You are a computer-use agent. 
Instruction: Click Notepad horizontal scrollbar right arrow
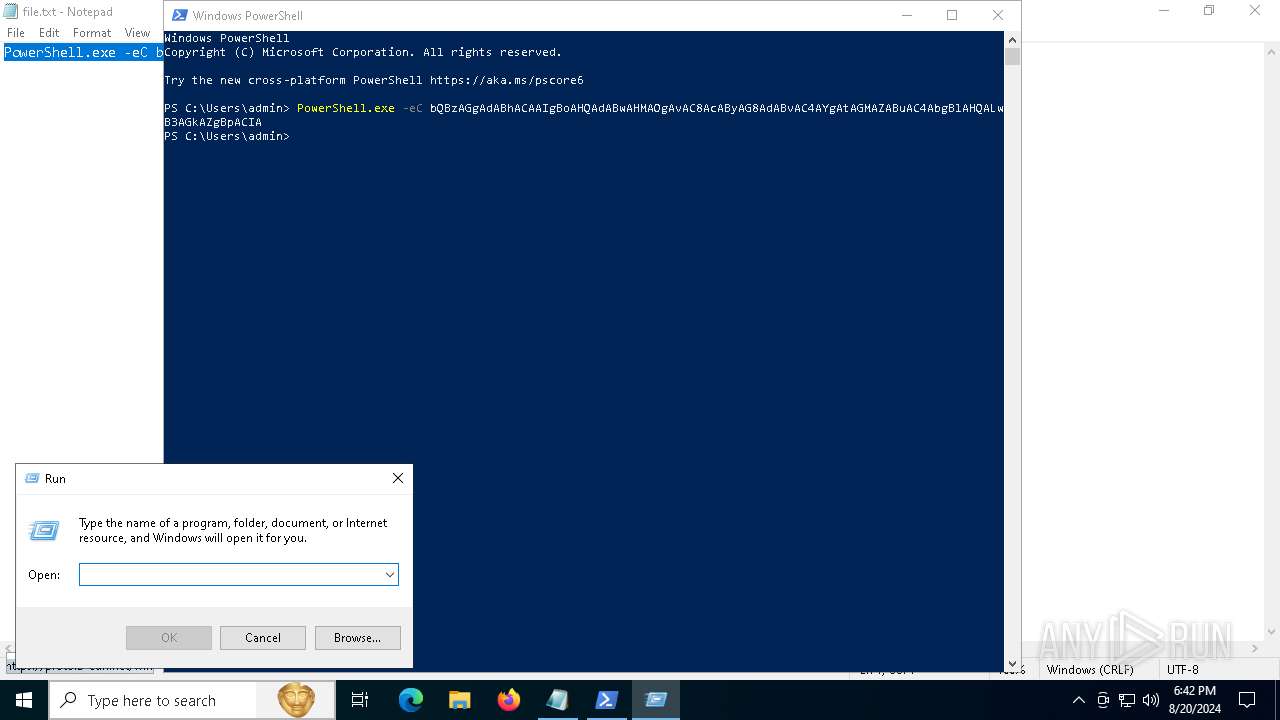pyautogui.click(x=1254, y=649)
